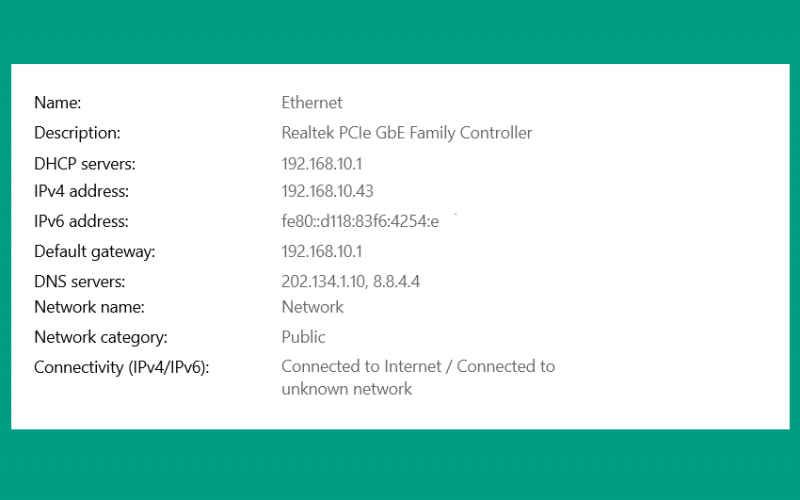Select the Realtek PCIe GbE Family Controller text
800x500 pixels.
pos(407,133)
